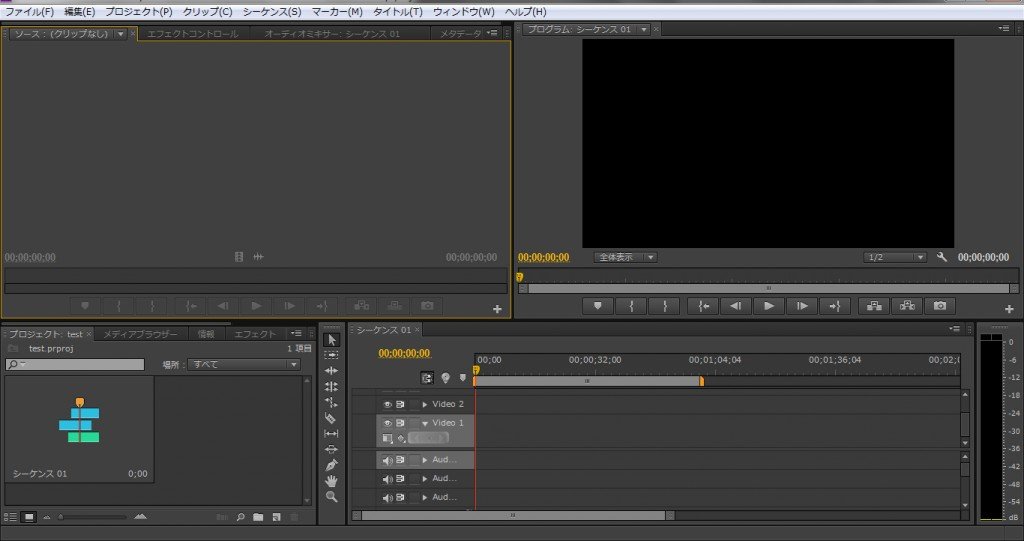Expand the Video 2 track
The width and height of the screenshot is (1024, 541).
424,404
